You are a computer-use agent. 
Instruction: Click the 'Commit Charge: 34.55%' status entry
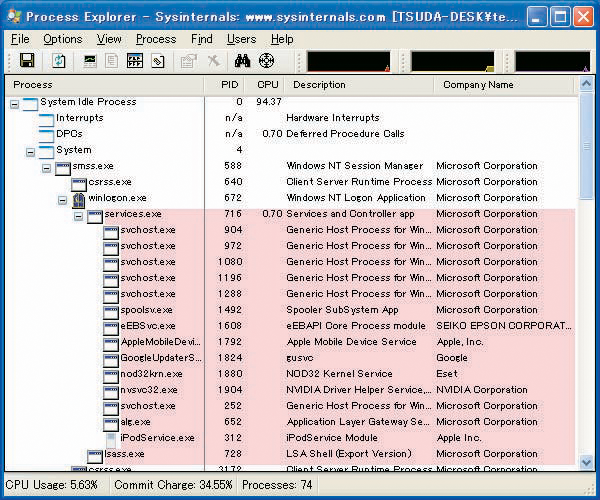[x=173, y=485]
